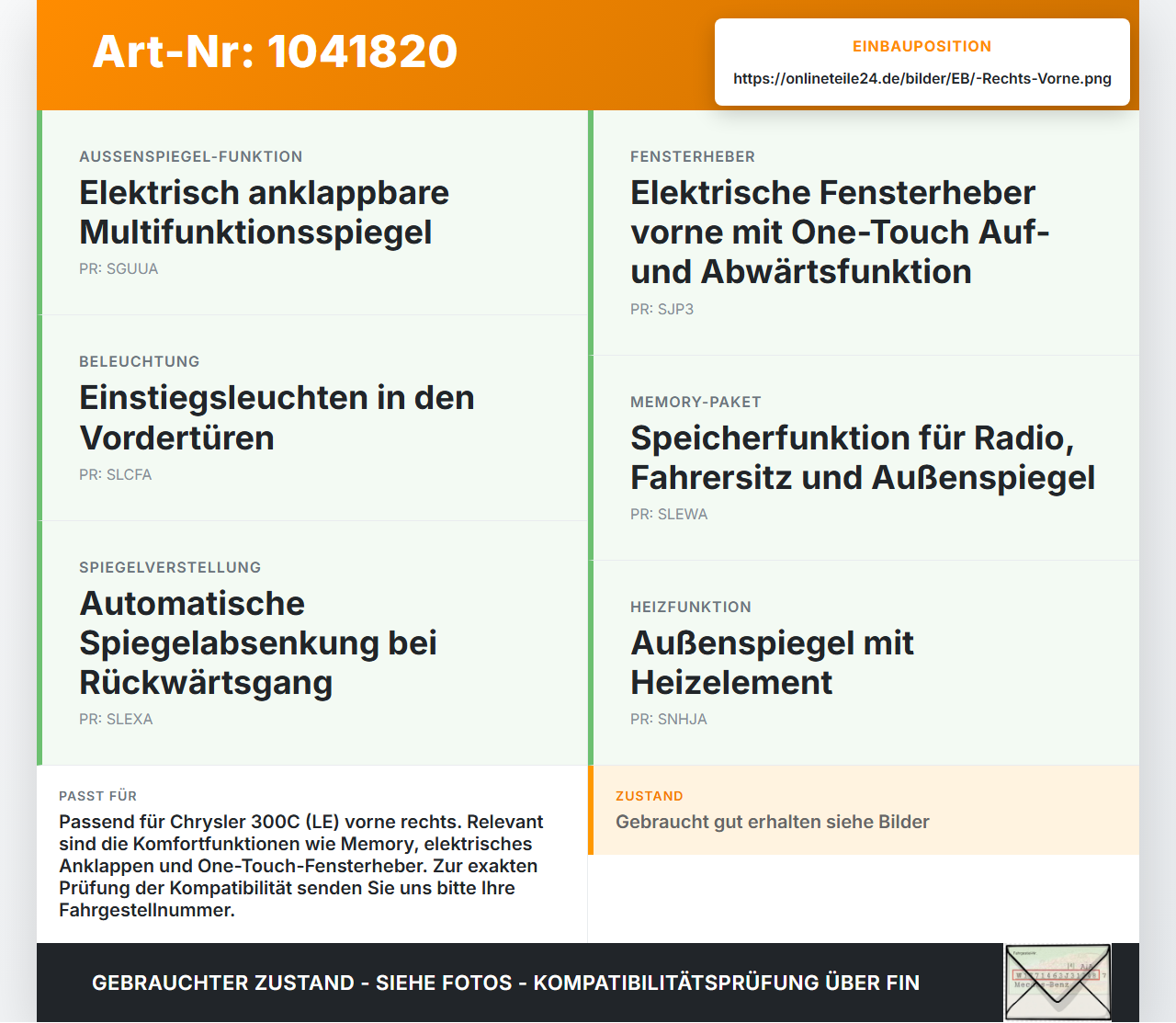Click the PR: SGUUA code
Viewport: 1176px width, 1023px height.
(119, 268)
